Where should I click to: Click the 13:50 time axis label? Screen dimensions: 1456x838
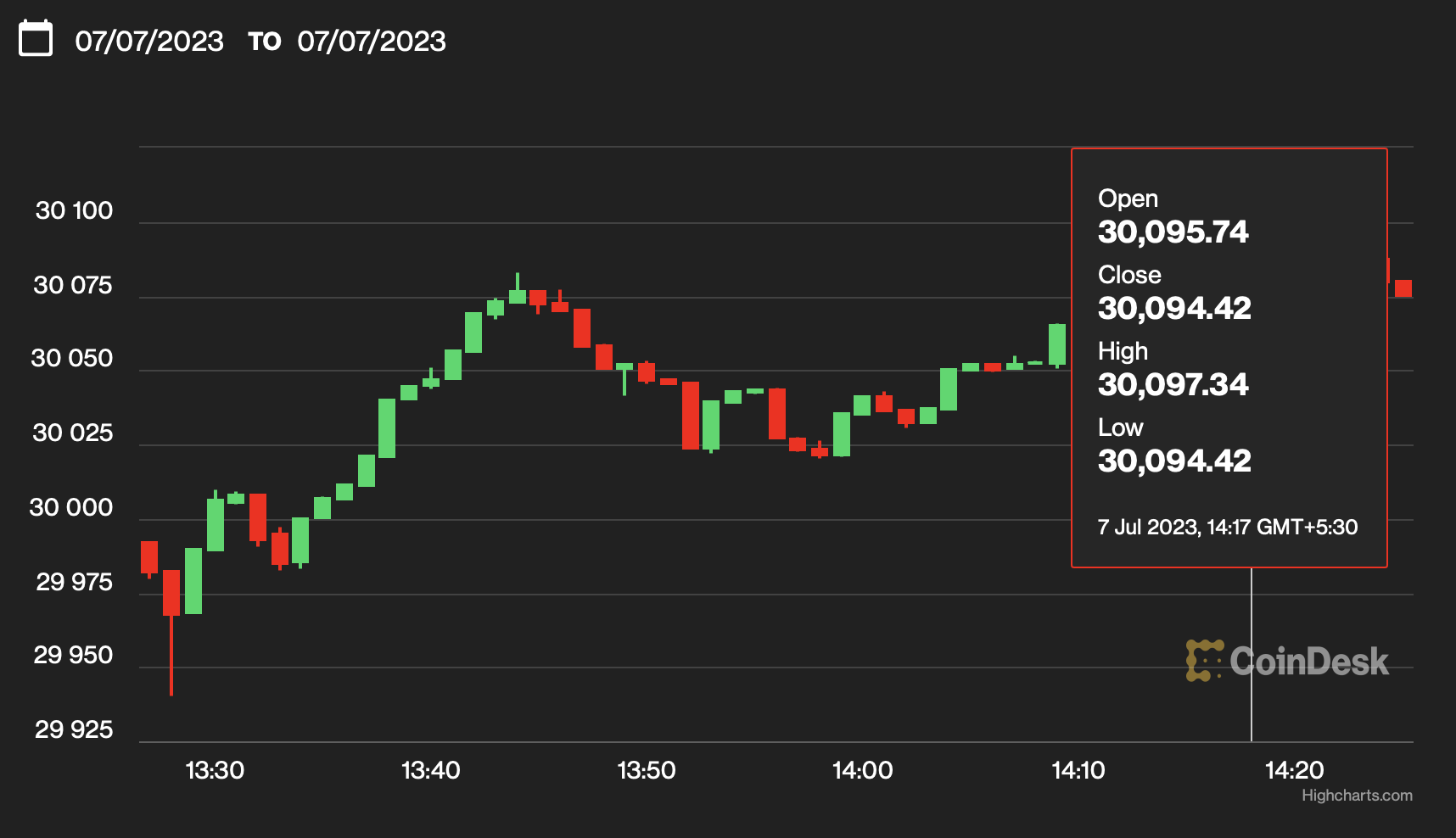[647, 770]
